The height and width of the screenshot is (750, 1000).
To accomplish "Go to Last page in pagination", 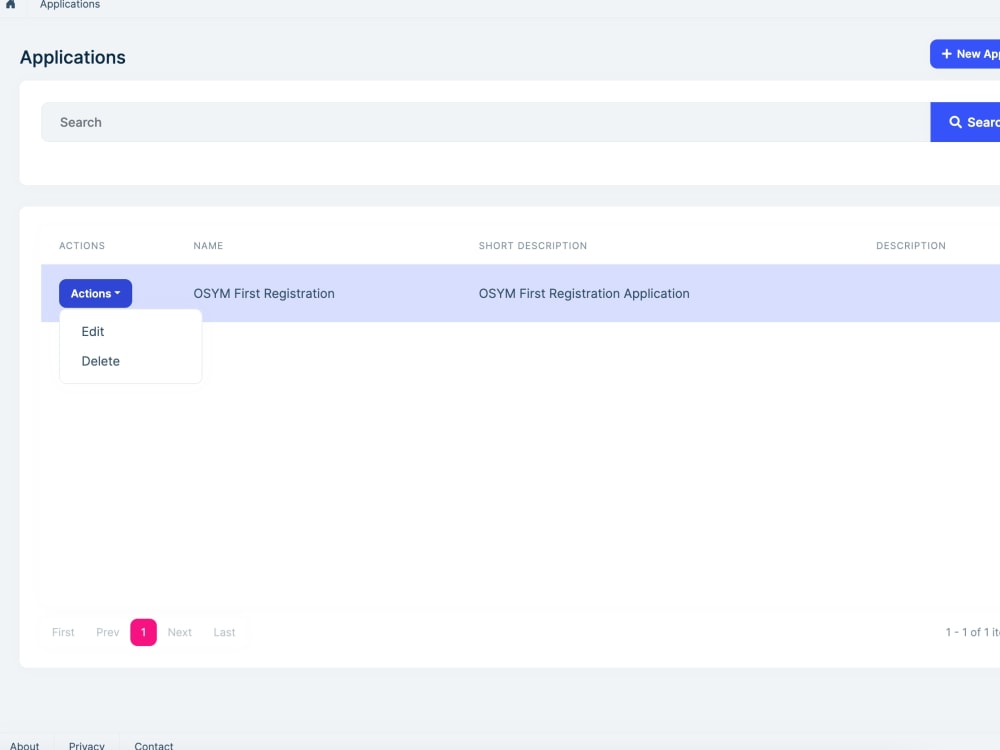I will pyautogui.click(x=224, y=632).
